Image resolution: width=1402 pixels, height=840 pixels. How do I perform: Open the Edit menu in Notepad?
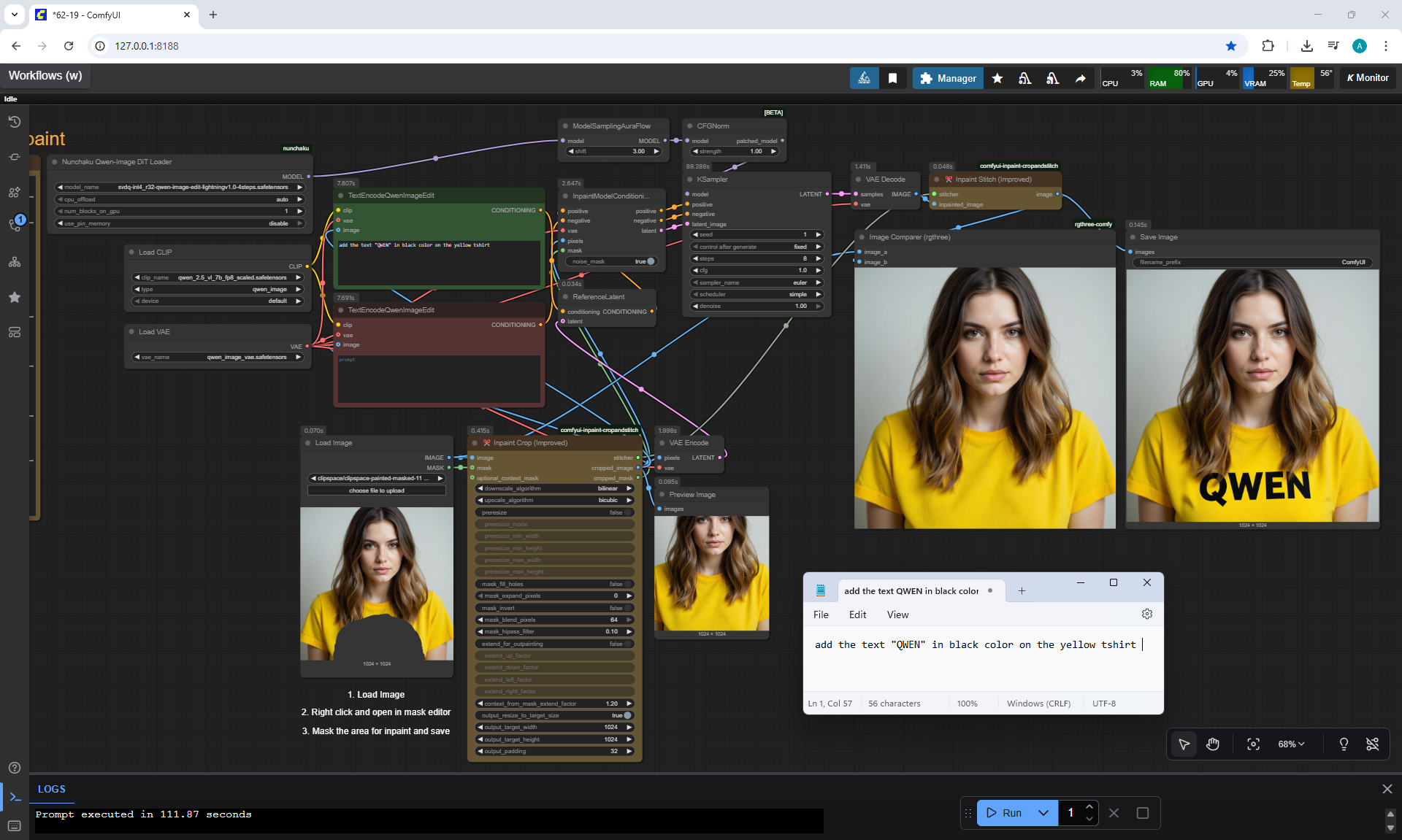tap(857, 614)
